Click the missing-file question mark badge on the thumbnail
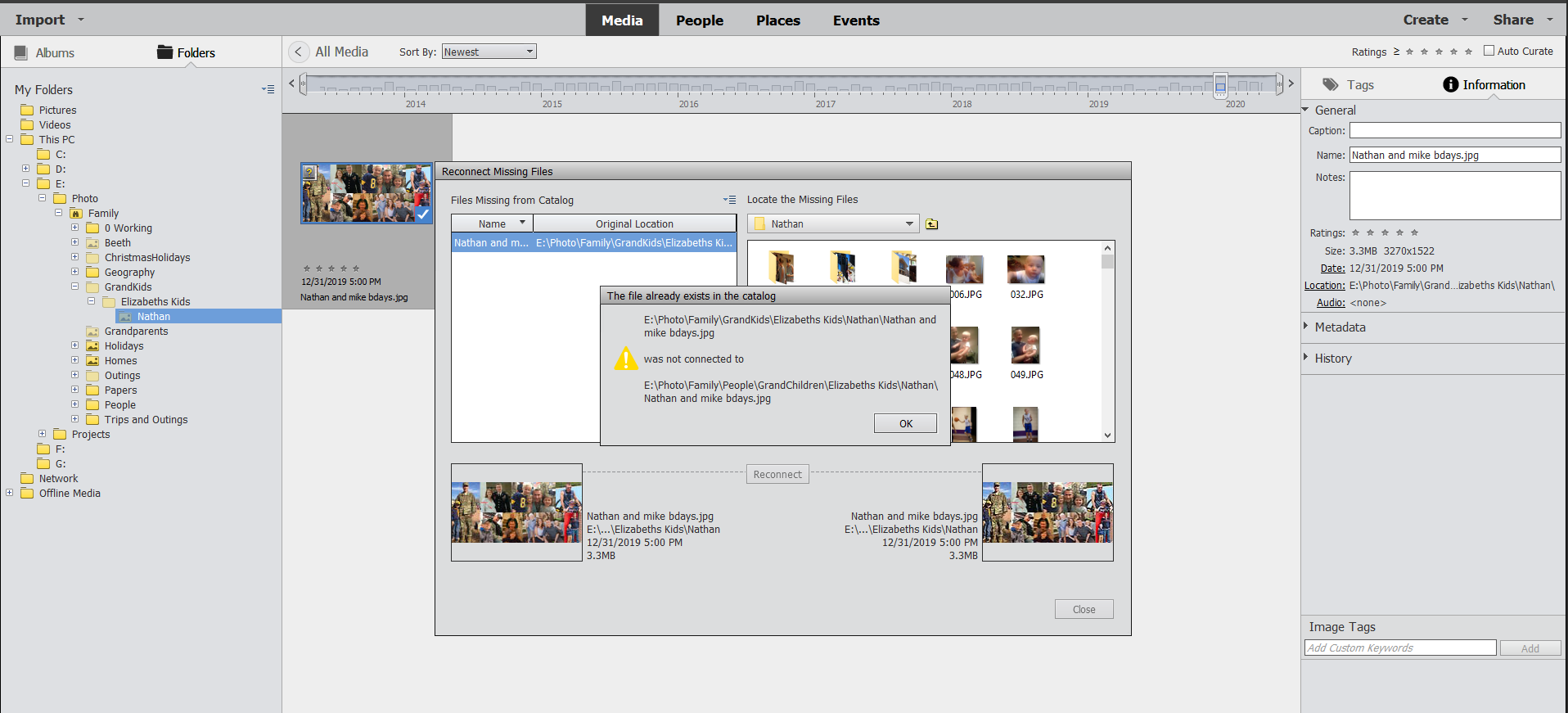The image size is (1568, 713). coord(309,173)
